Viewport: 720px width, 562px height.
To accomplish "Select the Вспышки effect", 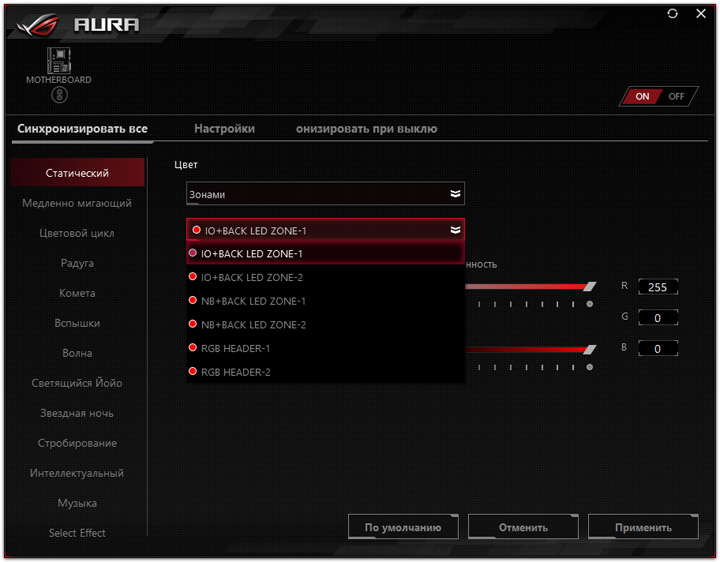I will [77, 323].
